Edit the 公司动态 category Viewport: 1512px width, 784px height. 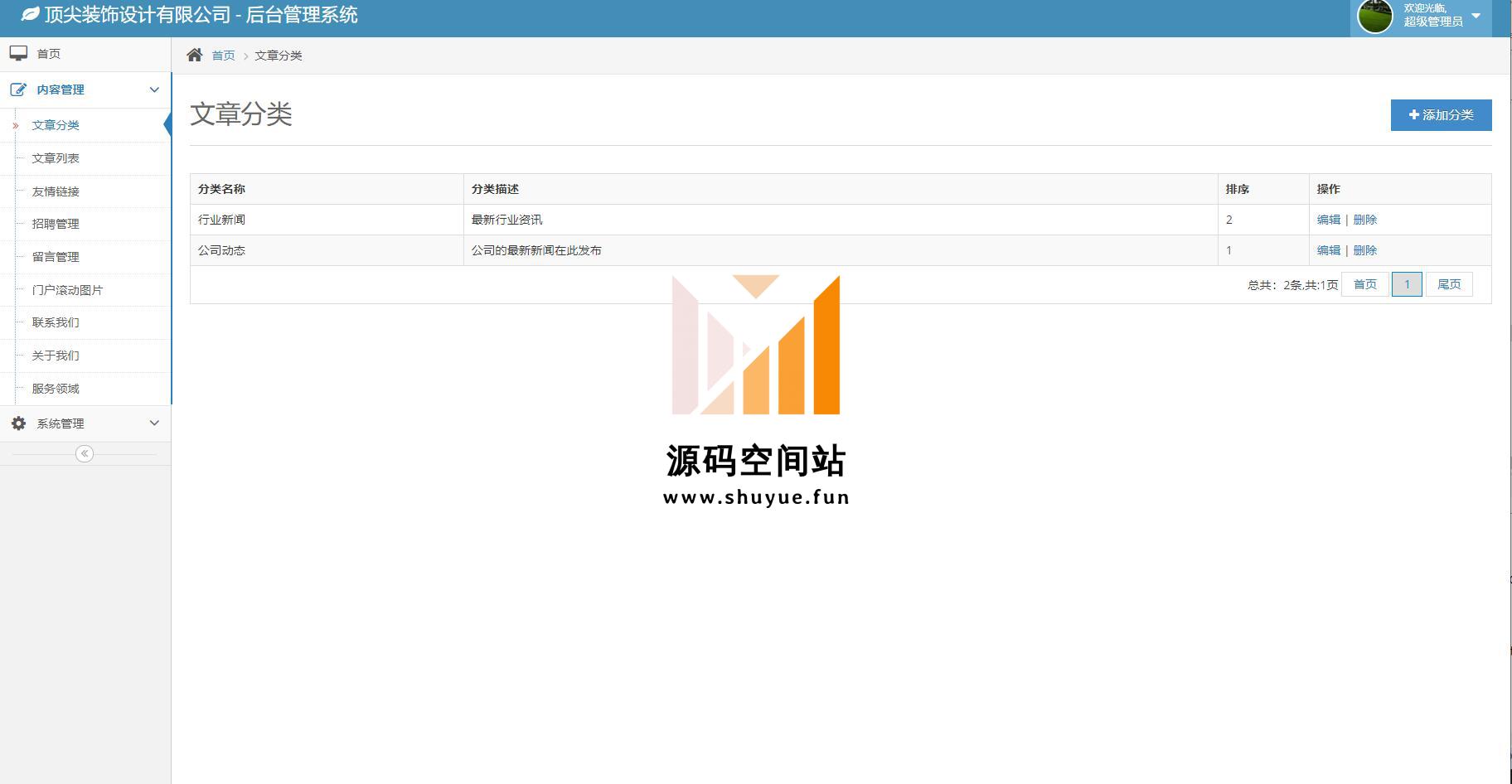(1328, 250)
